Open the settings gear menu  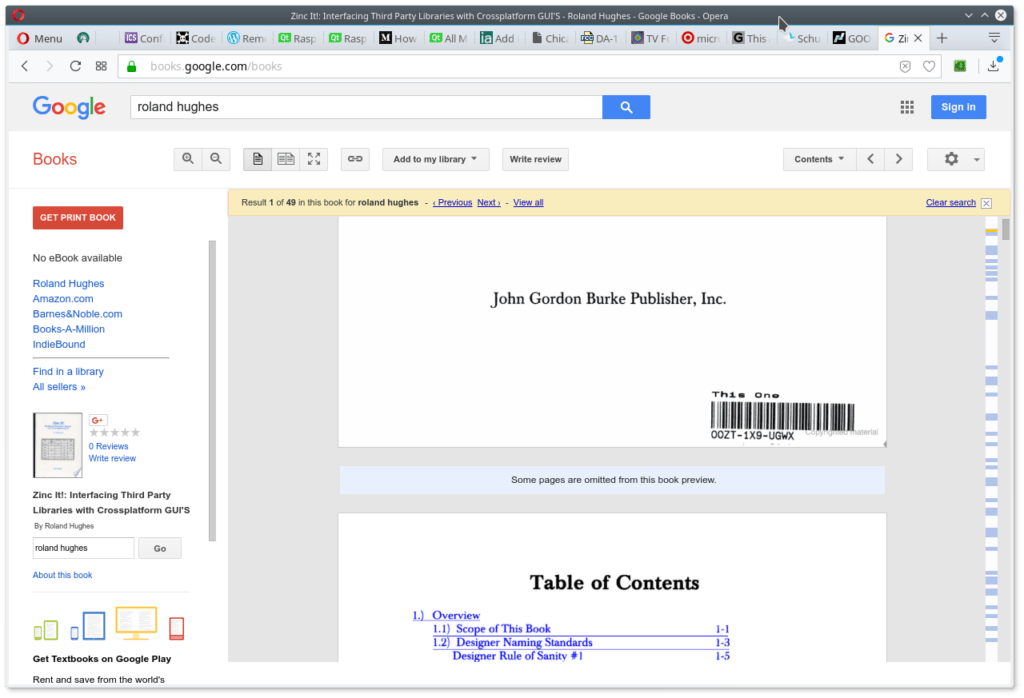coord(957,159)
